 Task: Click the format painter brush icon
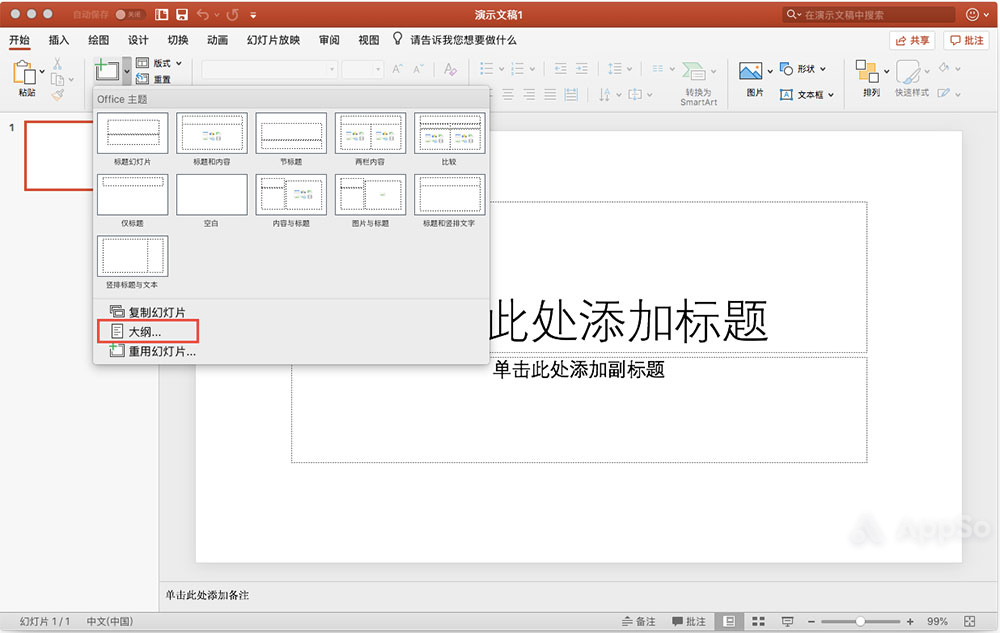point(58,95)
